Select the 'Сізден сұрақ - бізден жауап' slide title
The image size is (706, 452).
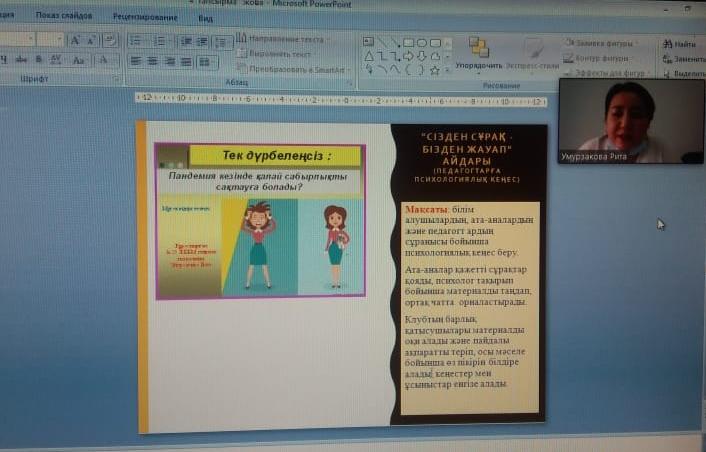tap(466, 157)
